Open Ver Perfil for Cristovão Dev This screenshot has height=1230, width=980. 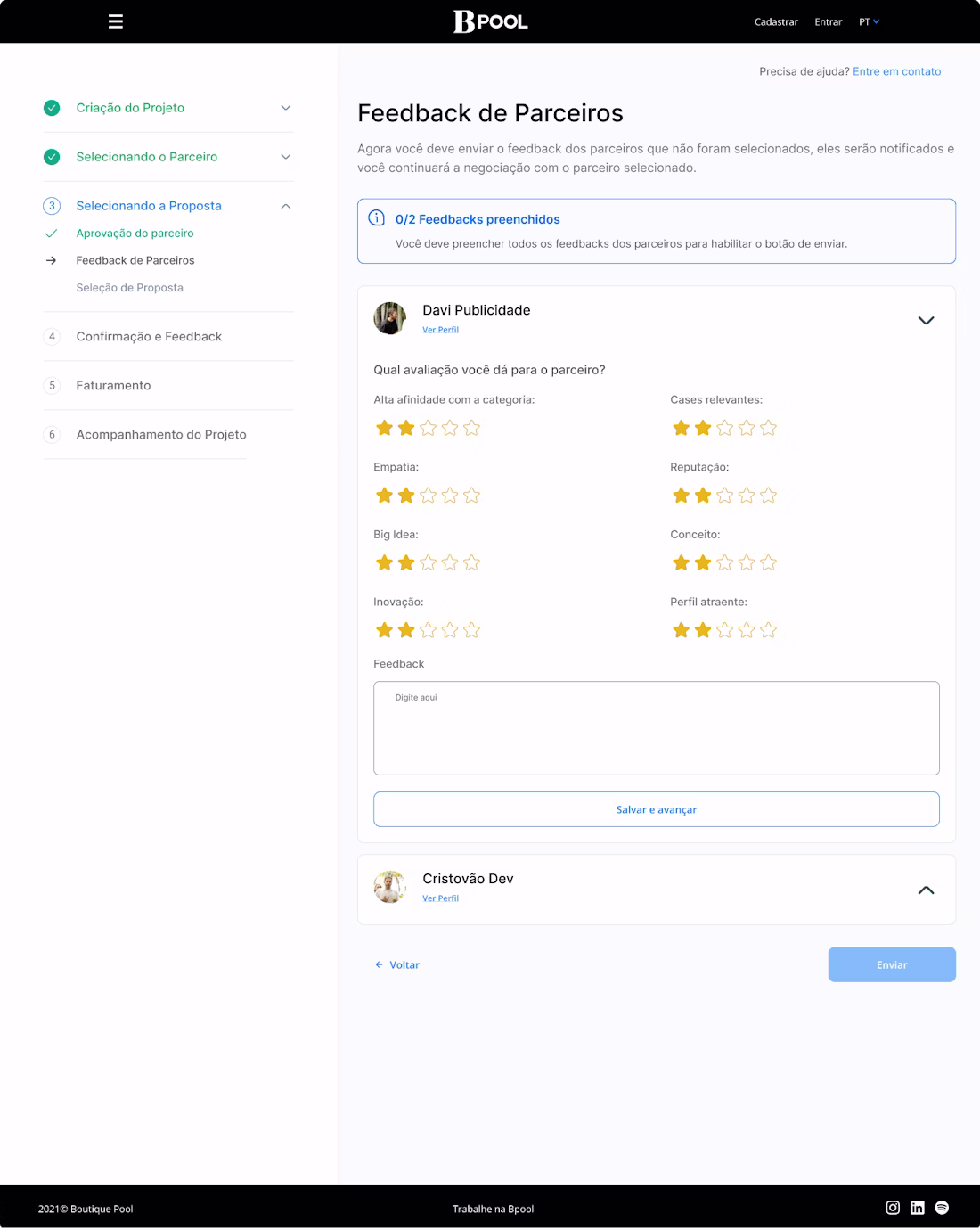(x=440, y=898)
